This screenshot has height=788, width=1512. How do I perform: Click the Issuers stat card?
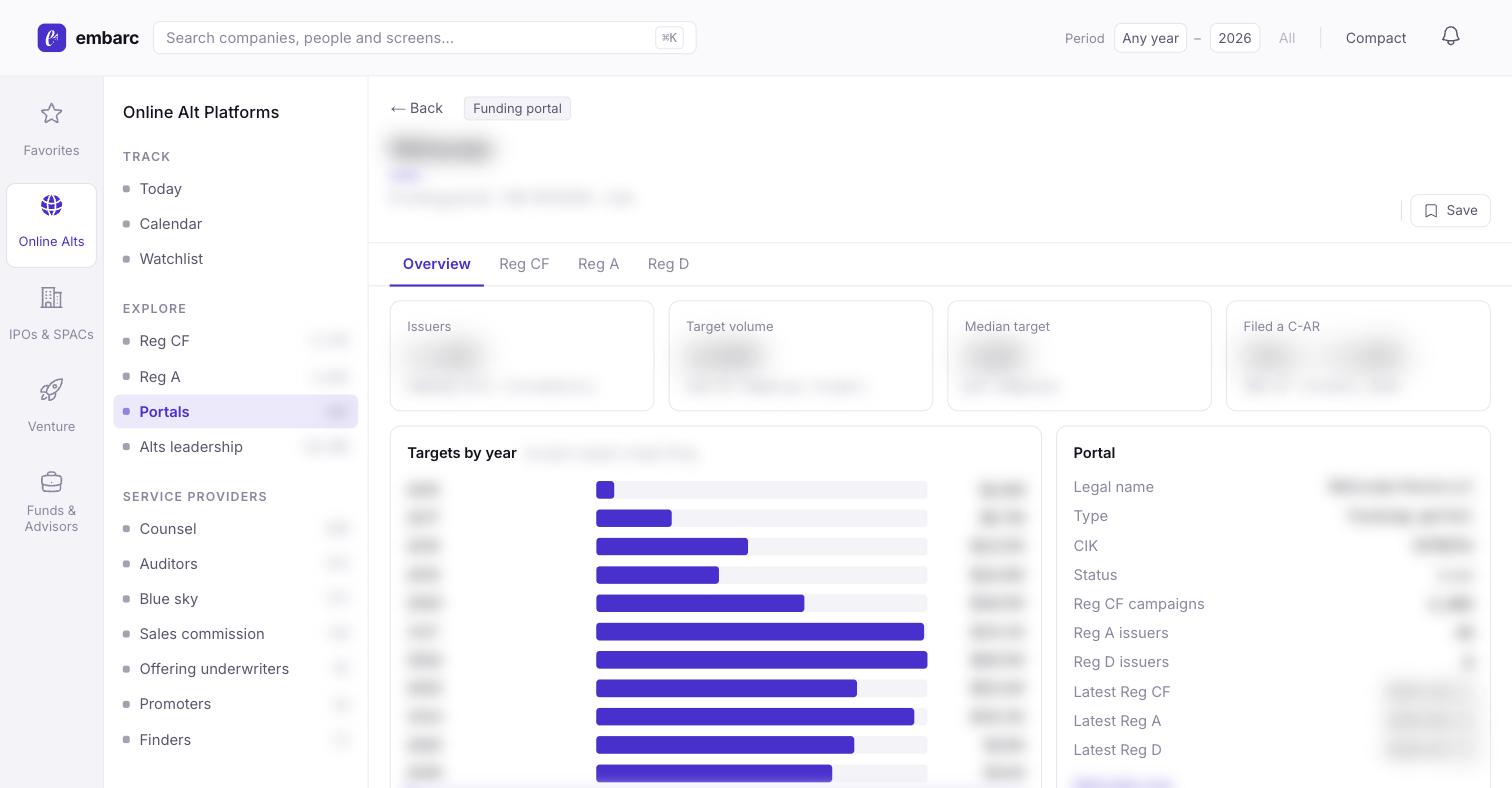point(522,356)
